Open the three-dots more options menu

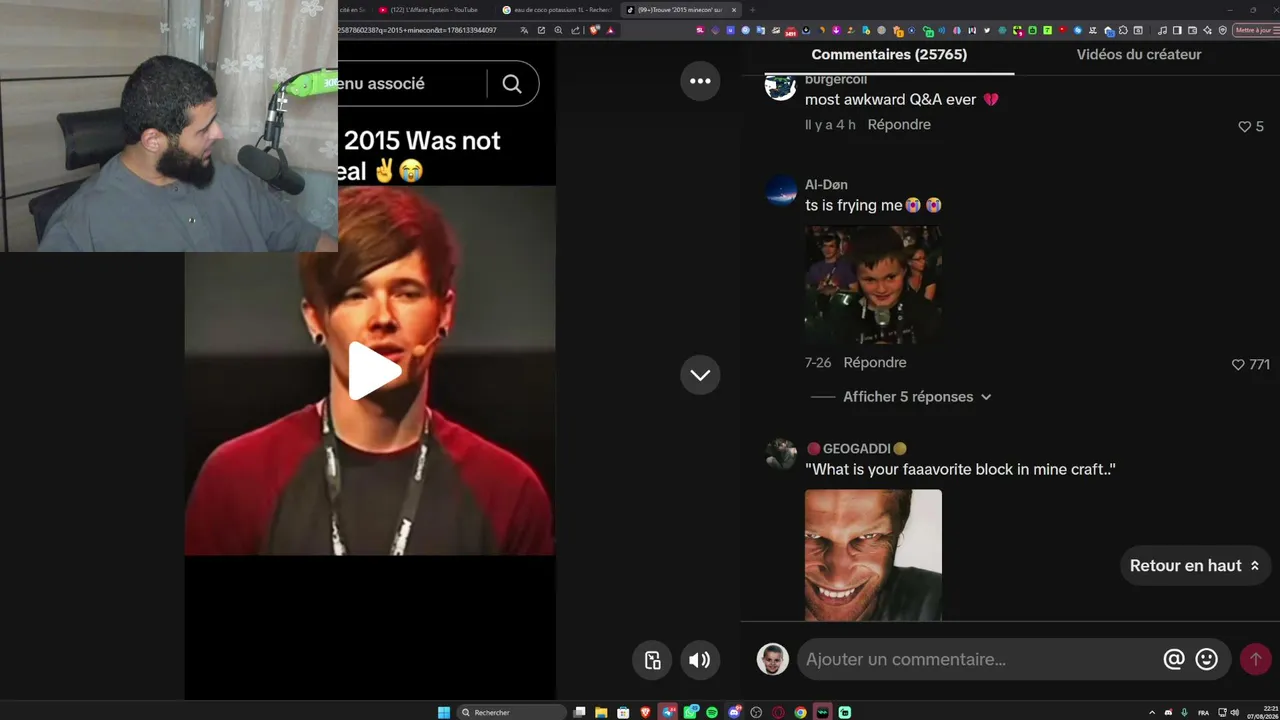(x=700, y=81)
